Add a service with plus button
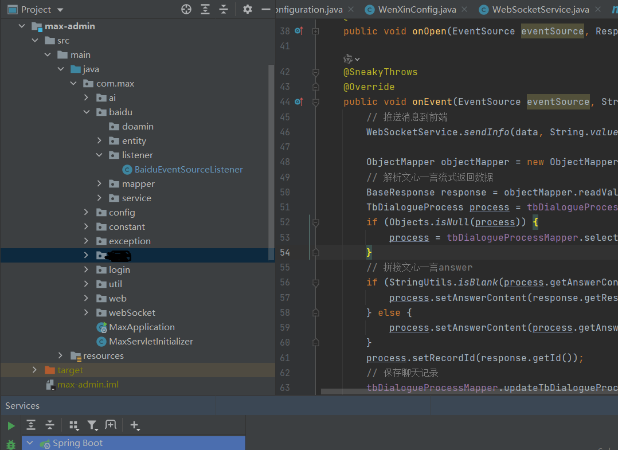Image resolution: width=618 pixels, height=450 pixels. click(135, 425)
